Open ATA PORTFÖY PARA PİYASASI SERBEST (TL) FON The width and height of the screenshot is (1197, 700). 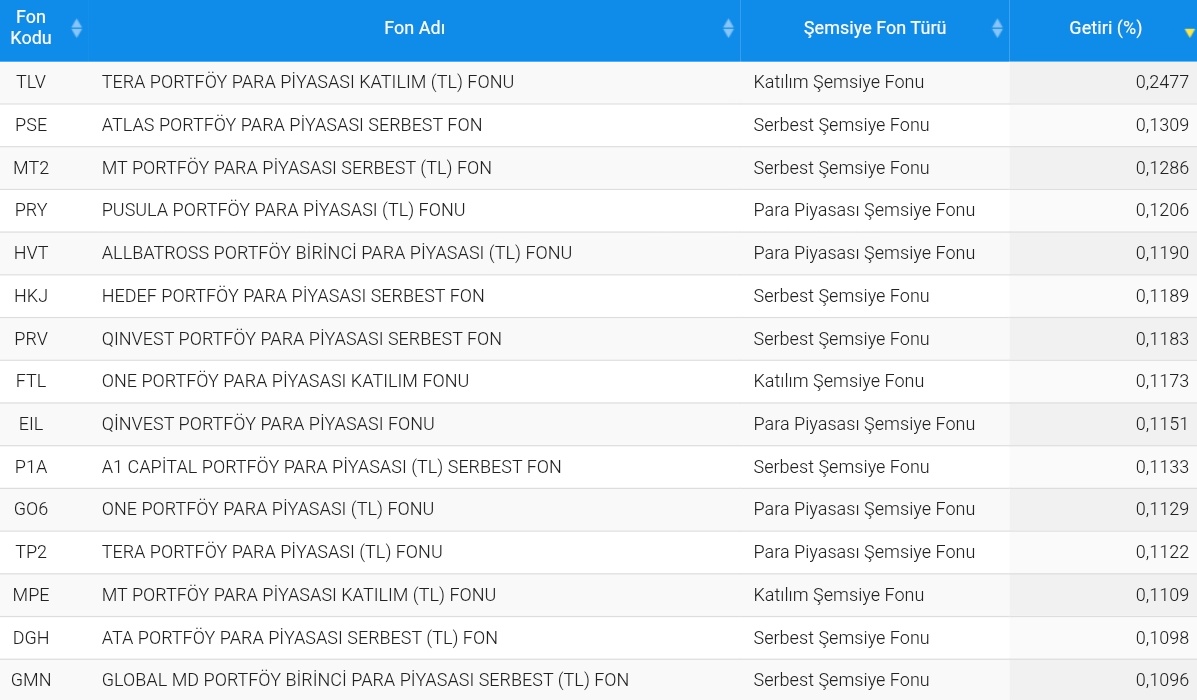[x=299, y=637]
